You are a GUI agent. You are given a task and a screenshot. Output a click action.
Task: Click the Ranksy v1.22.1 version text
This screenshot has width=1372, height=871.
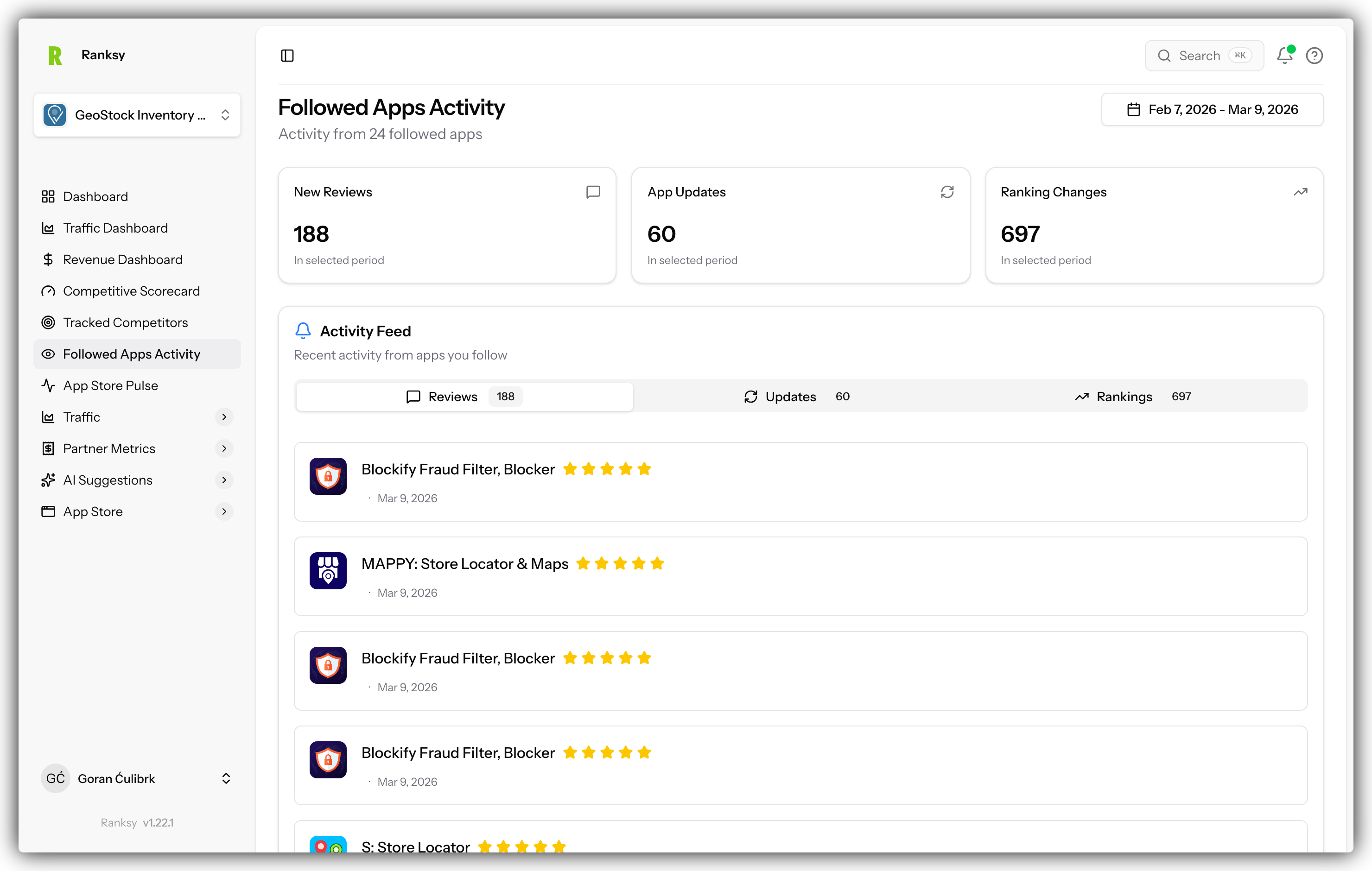(x=137, y=822)
